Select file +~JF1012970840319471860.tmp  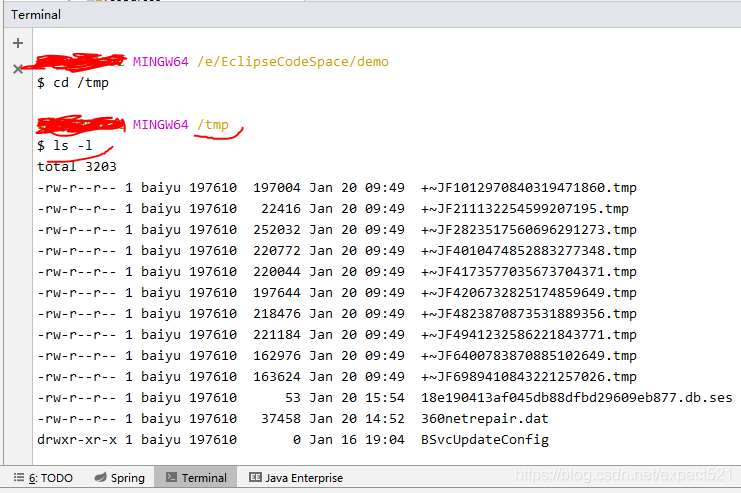click(x=529, y=188)
